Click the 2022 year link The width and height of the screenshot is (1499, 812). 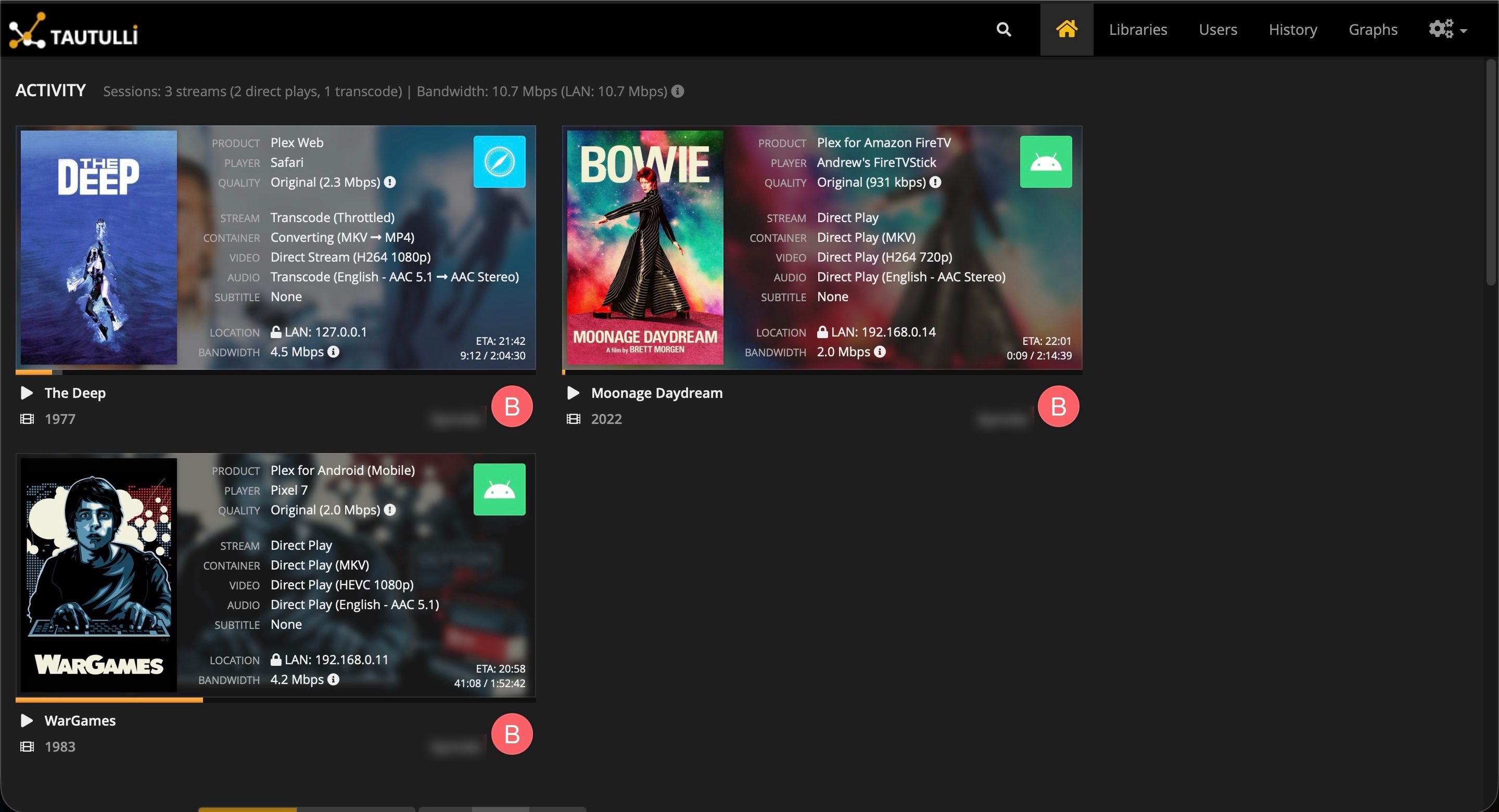tap(606, 419)
